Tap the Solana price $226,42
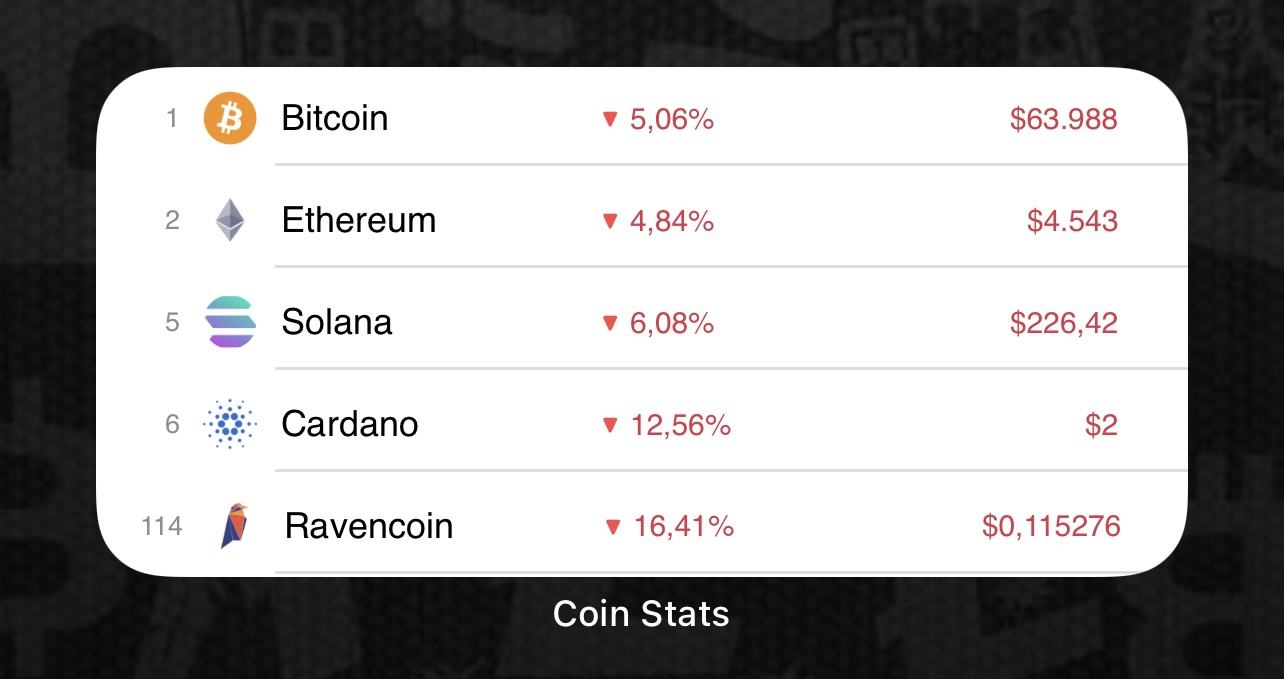 (x=1063, y=323)
